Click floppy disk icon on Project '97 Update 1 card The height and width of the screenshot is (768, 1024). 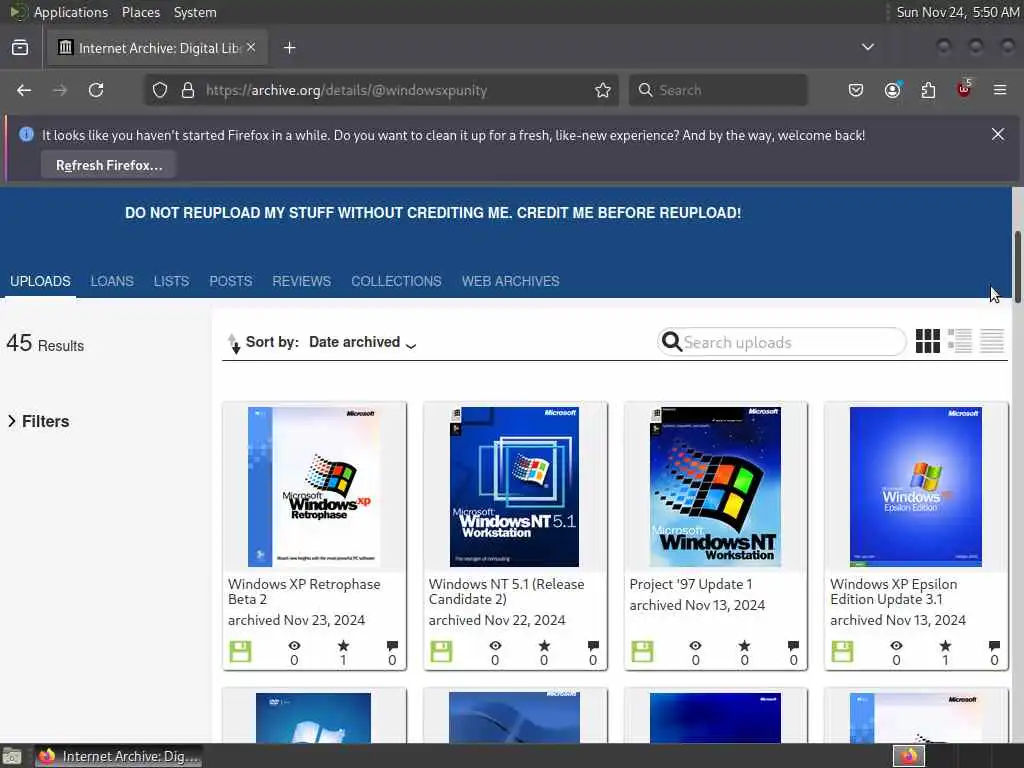click(x=642, y=652)
